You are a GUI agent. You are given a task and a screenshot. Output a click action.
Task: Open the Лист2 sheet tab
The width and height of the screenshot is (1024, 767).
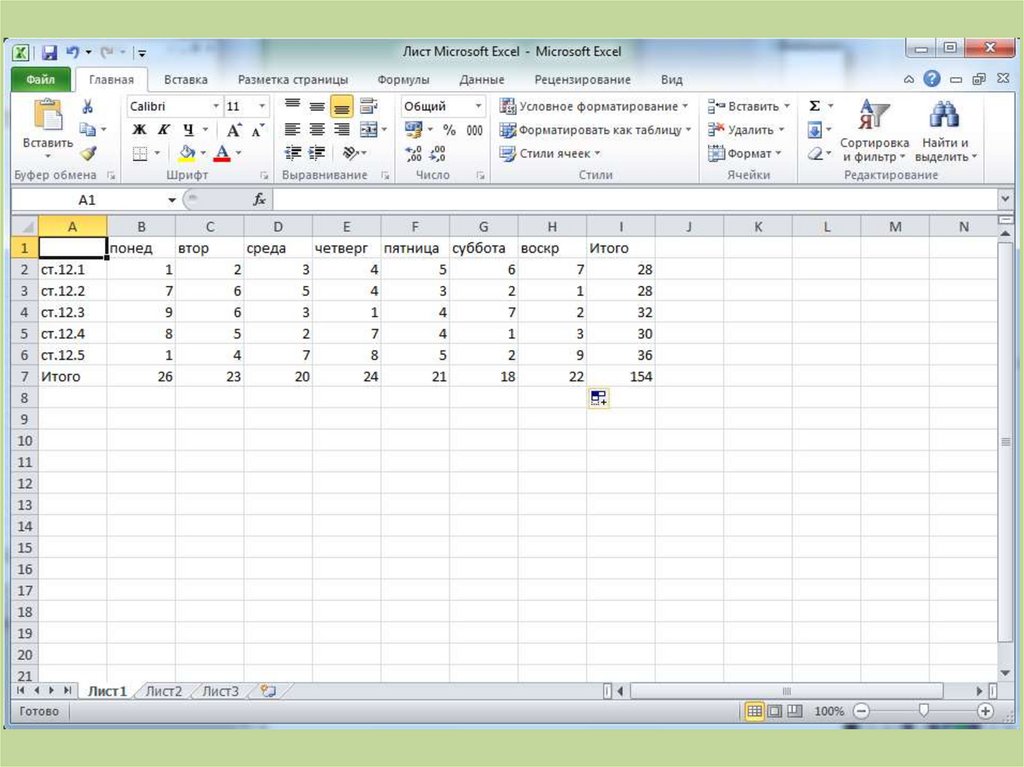[164, 691]
